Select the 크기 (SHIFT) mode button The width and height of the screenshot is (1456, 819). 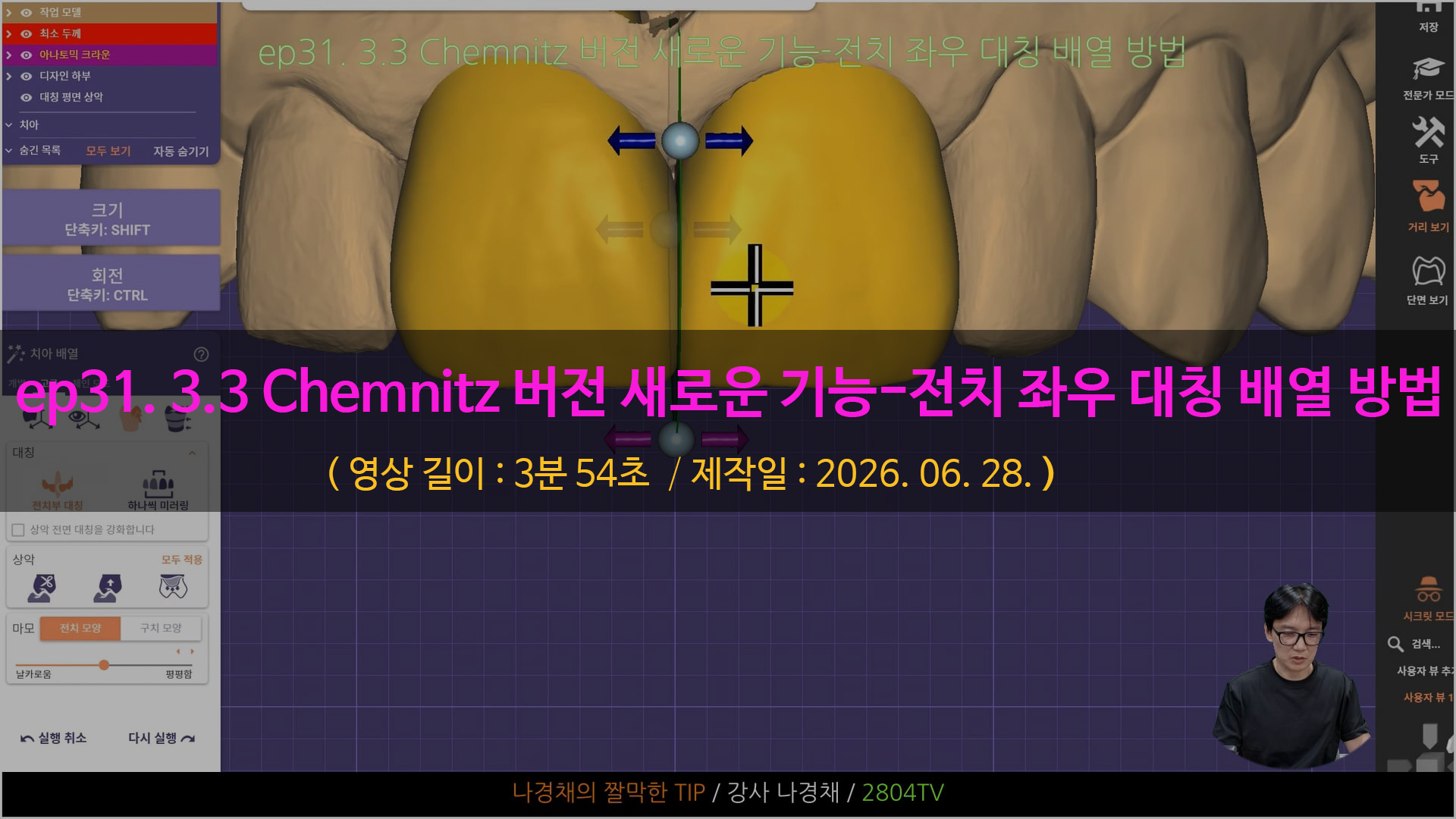point(111,218)
